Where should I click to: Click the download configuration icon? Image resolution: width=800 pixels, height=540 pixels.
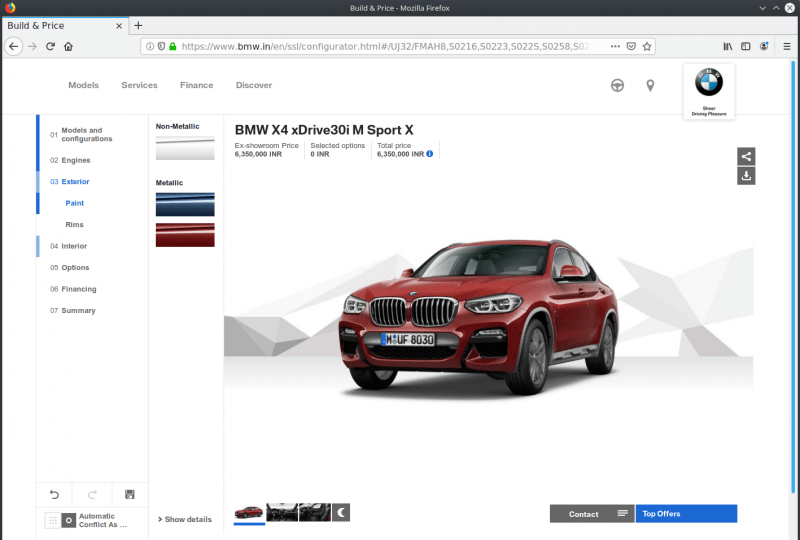[746, 176]
